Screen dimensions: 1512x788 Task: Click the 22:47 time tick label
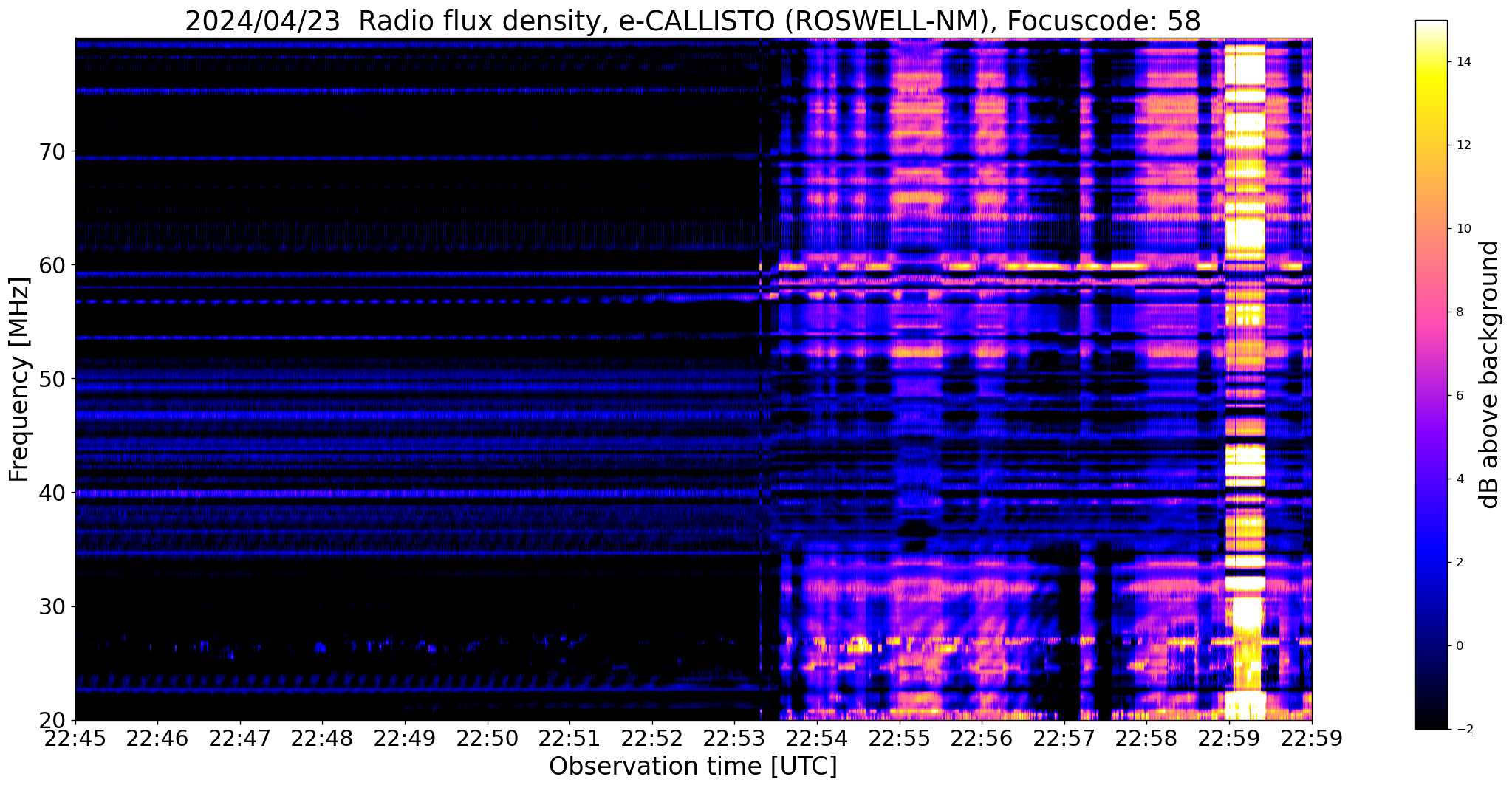click(240, 739)
